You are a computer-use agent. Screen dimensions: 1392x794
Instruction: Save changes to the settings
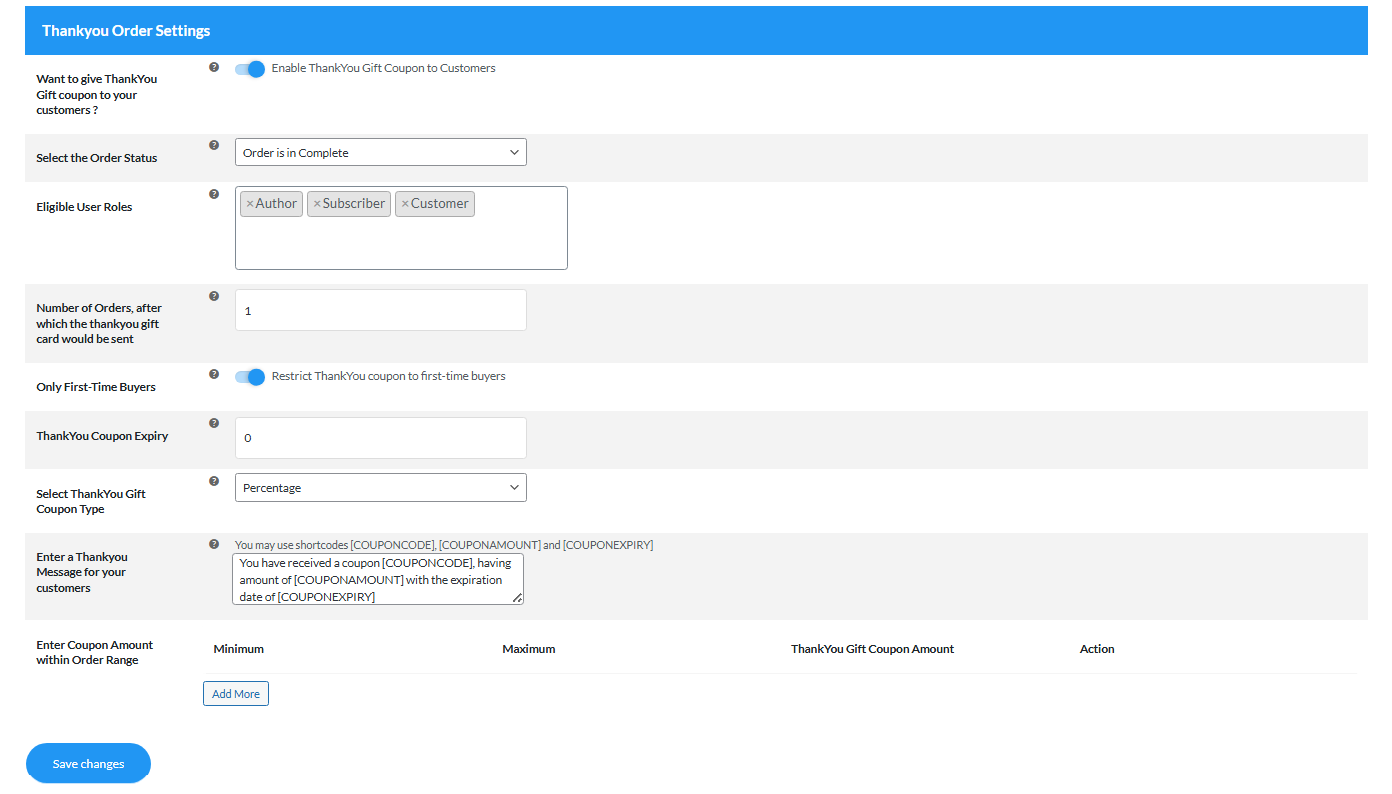pyautogui.click(x=88, y=763)
